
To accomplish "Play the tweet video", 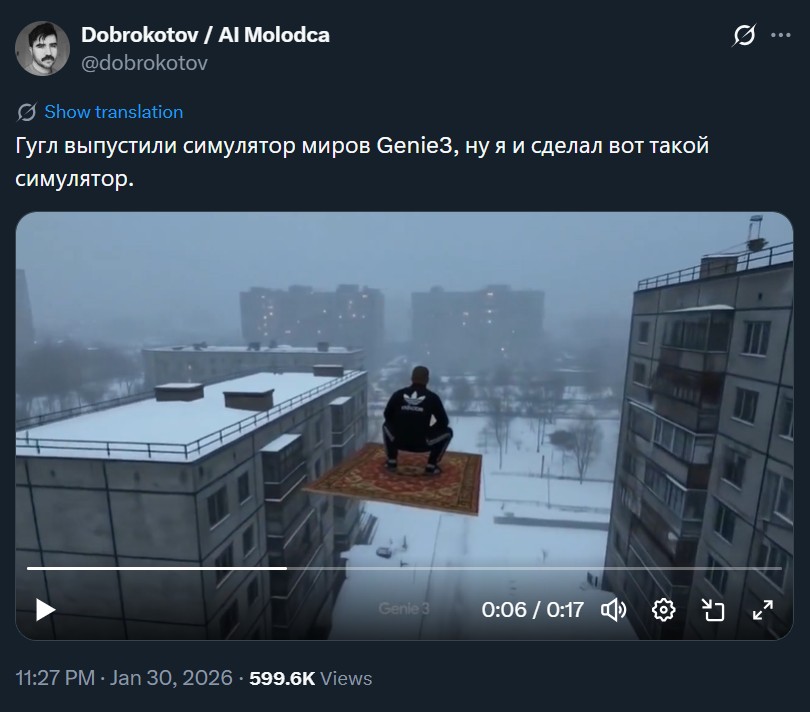I will coord(45,610).
